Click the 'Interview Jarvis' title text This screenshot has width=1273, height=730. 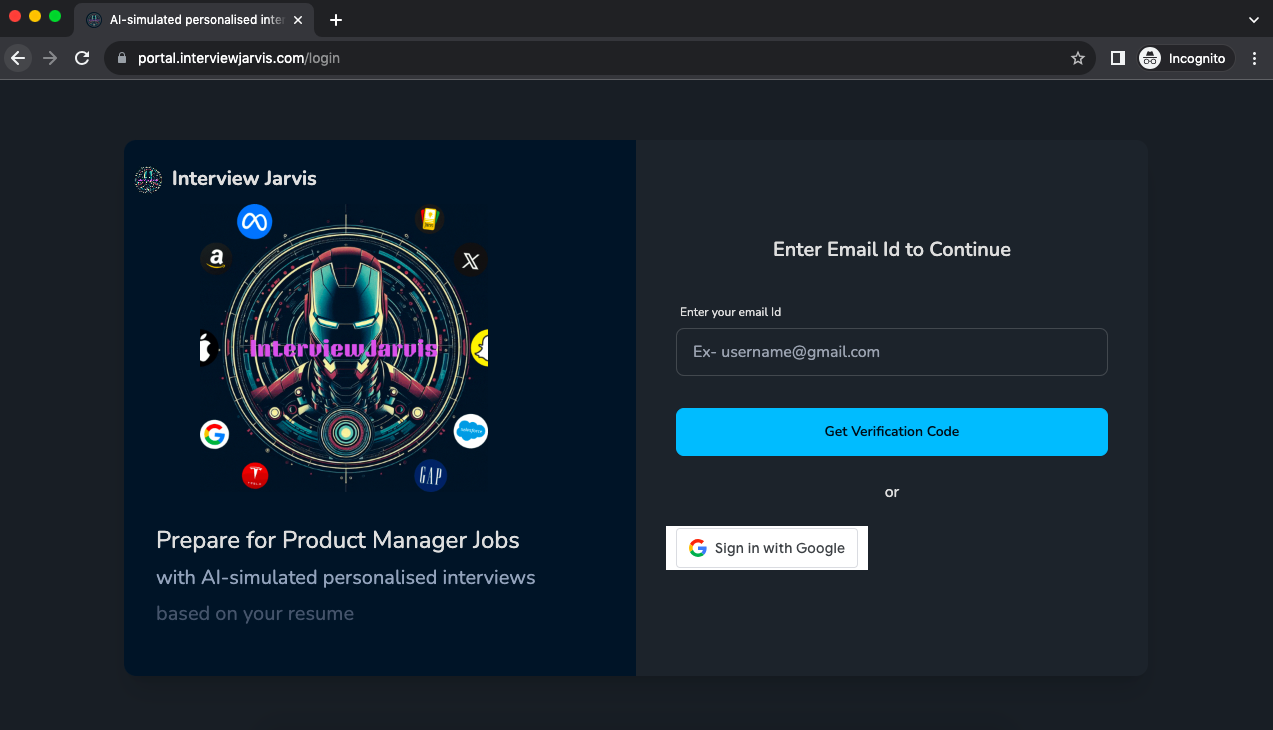click(x=244, y=179)
